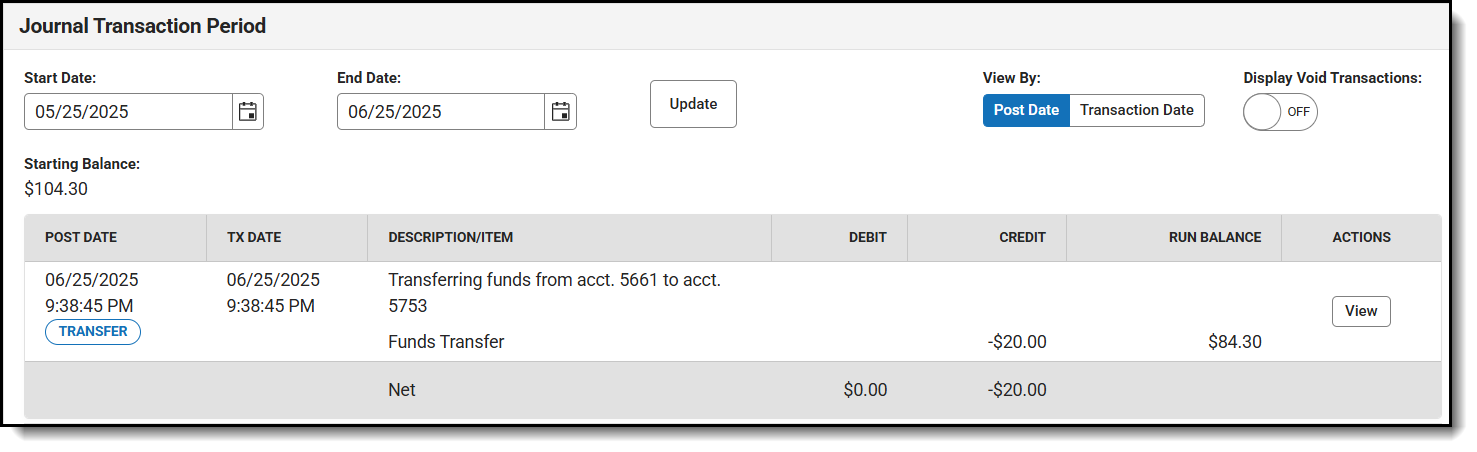Viewport: 1477px width, 452px height.
Task: Click the $84.30 run balance value
Action: (x=1234, y=342)
